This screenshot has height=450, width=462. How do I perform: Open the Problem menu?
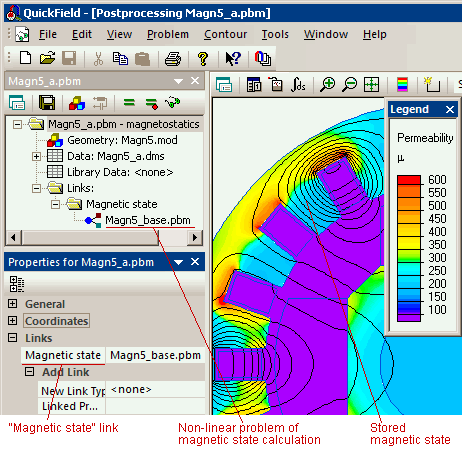(168, 34)
